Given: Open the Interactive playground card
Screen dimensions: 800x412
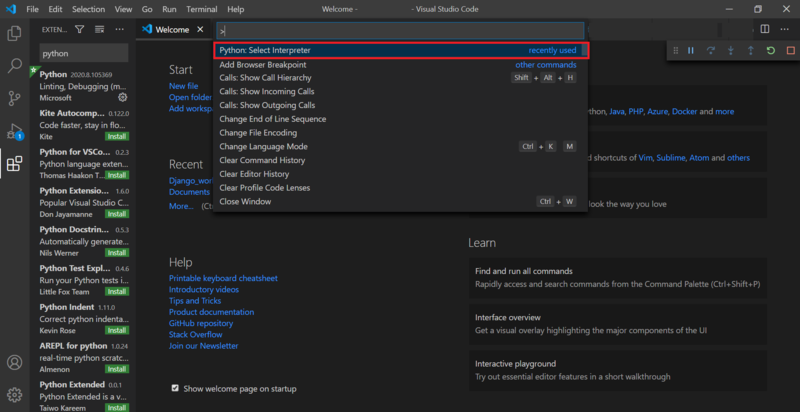Looking at the screenshot, I should point(618,370).
